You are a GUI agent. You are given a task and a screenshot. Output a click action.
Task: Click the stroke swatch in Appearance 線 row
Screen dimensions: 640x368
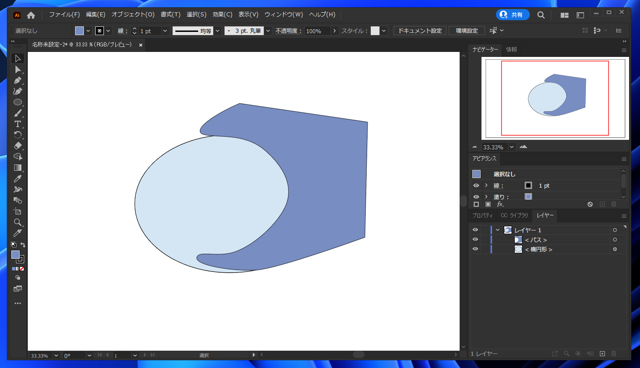pos(528,186)
